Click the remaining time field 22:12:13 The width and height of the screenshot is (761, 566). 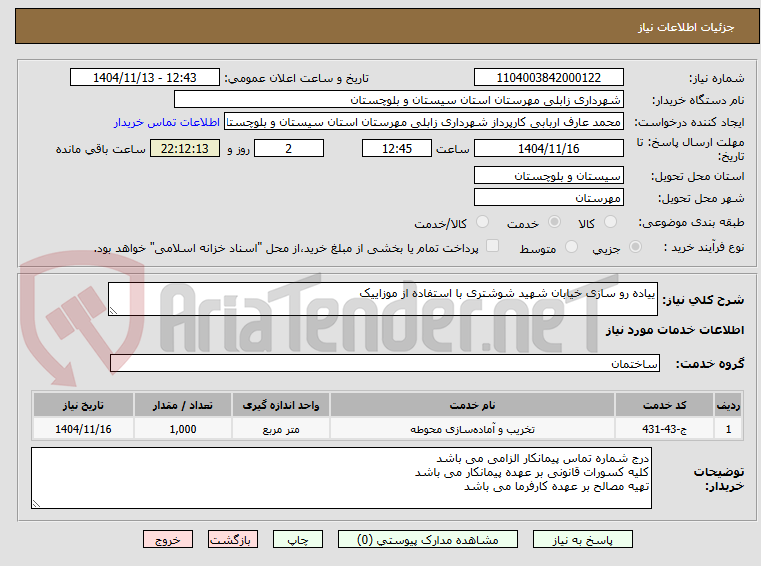[184, 148]
